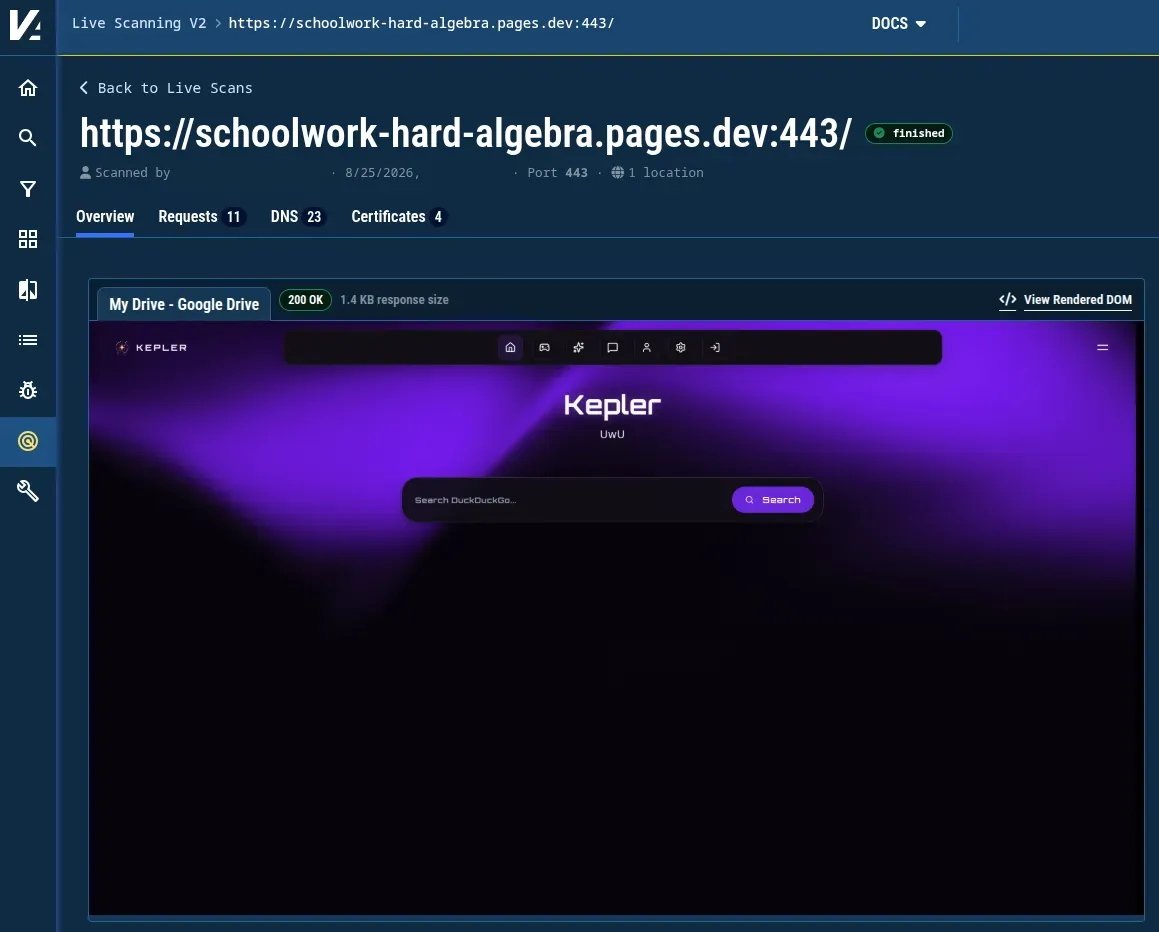Screen dimensions: 1159x932
Task: Click Kepler home icon in preview navbar
Action: click(x=510, y=347)
